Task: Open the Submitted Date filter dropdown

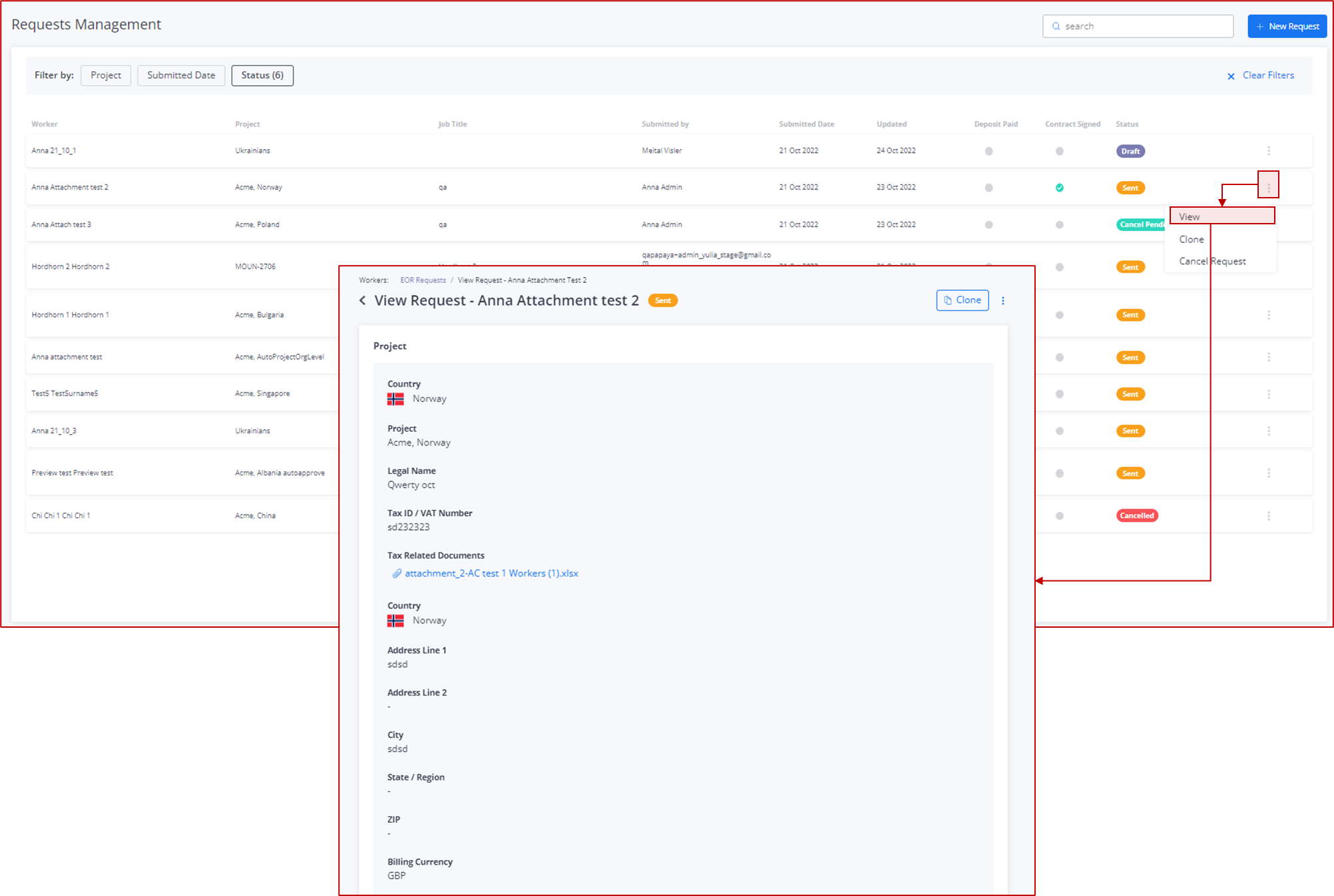Action: point(180,75)
